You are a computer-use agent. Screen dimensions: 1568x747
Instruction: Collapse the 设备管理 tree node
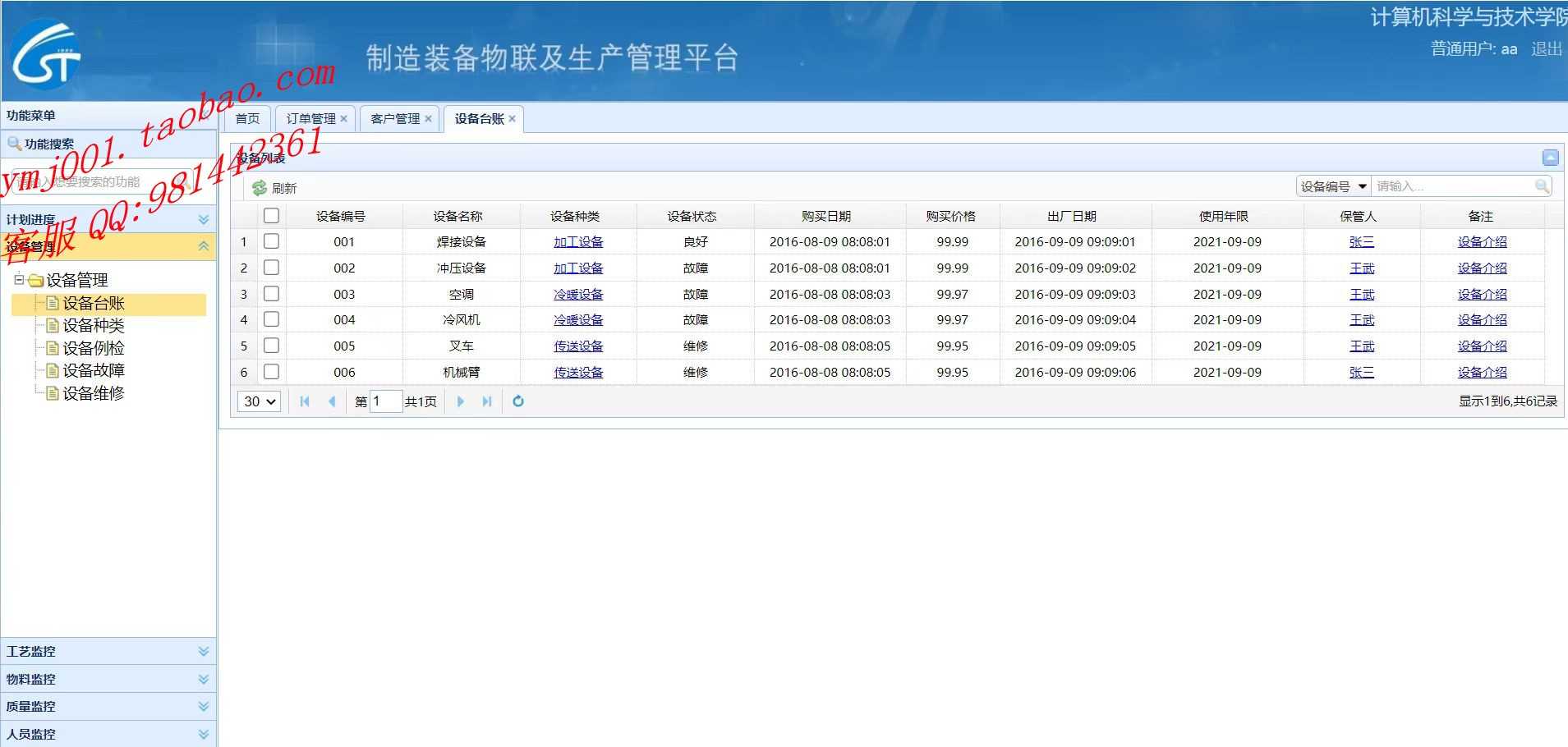(x=19, y=280)
